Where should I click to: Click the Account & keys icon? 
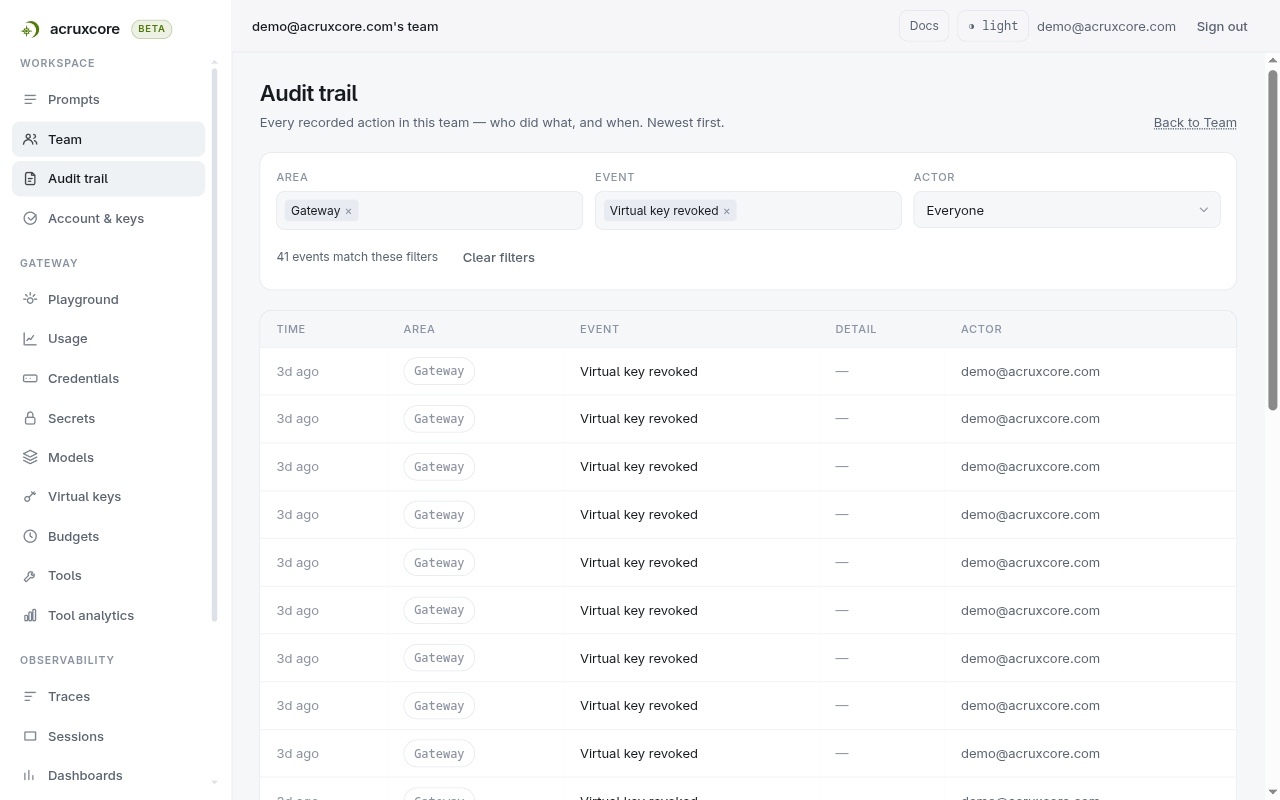click(x=30, y=218)
